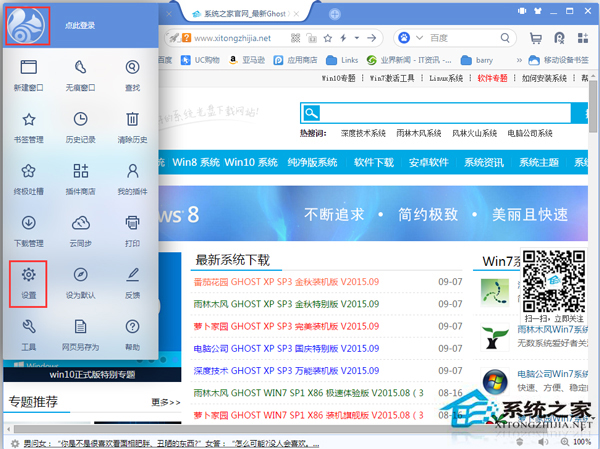Select 打印 print option

coord(132,231)
